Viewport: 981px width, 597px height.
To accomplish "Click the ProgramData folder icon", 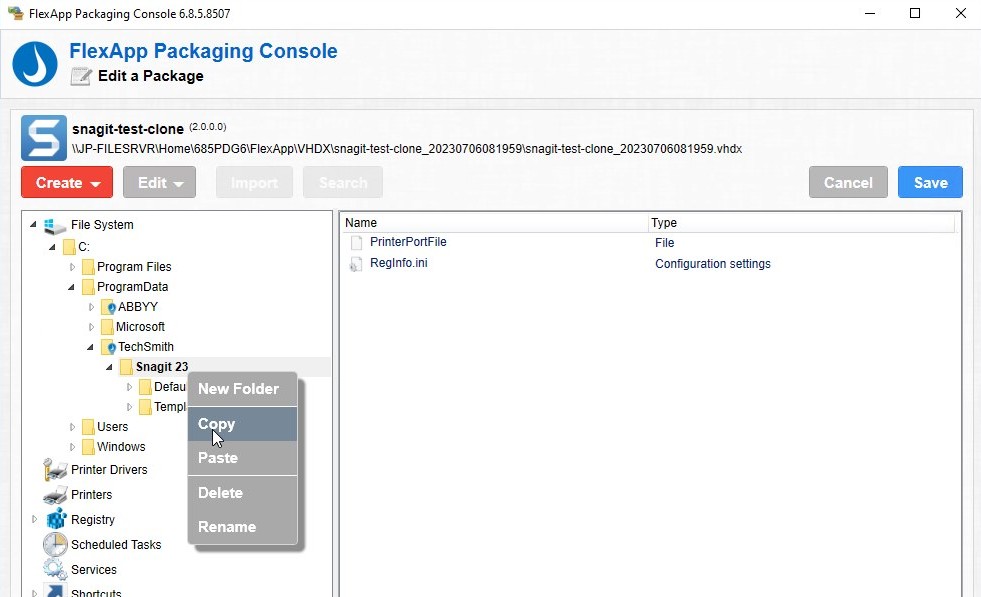I will point(88,287).
